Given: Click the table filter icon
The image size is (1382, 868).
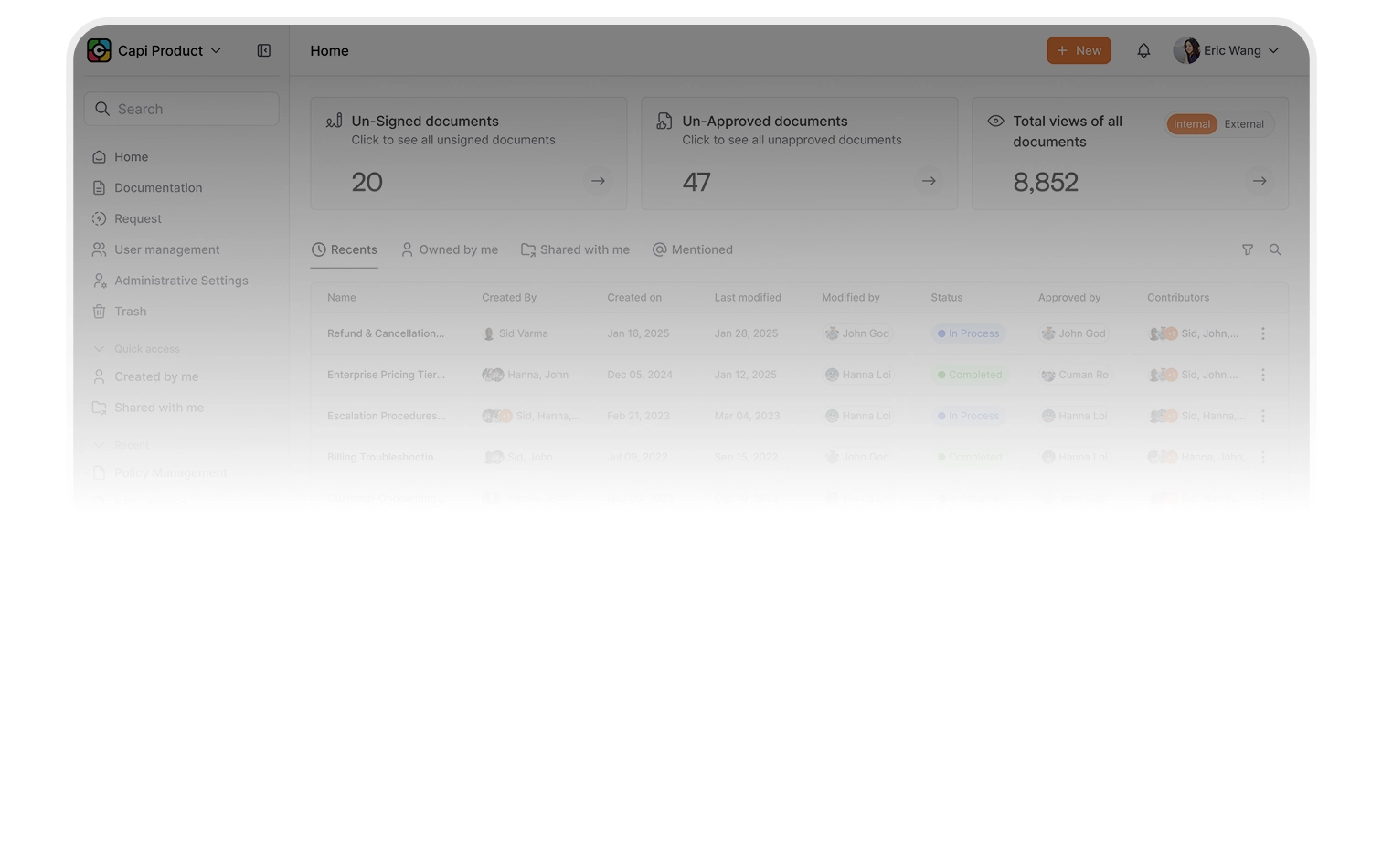Looking at the screenshot, I should tap(1248, 249).
